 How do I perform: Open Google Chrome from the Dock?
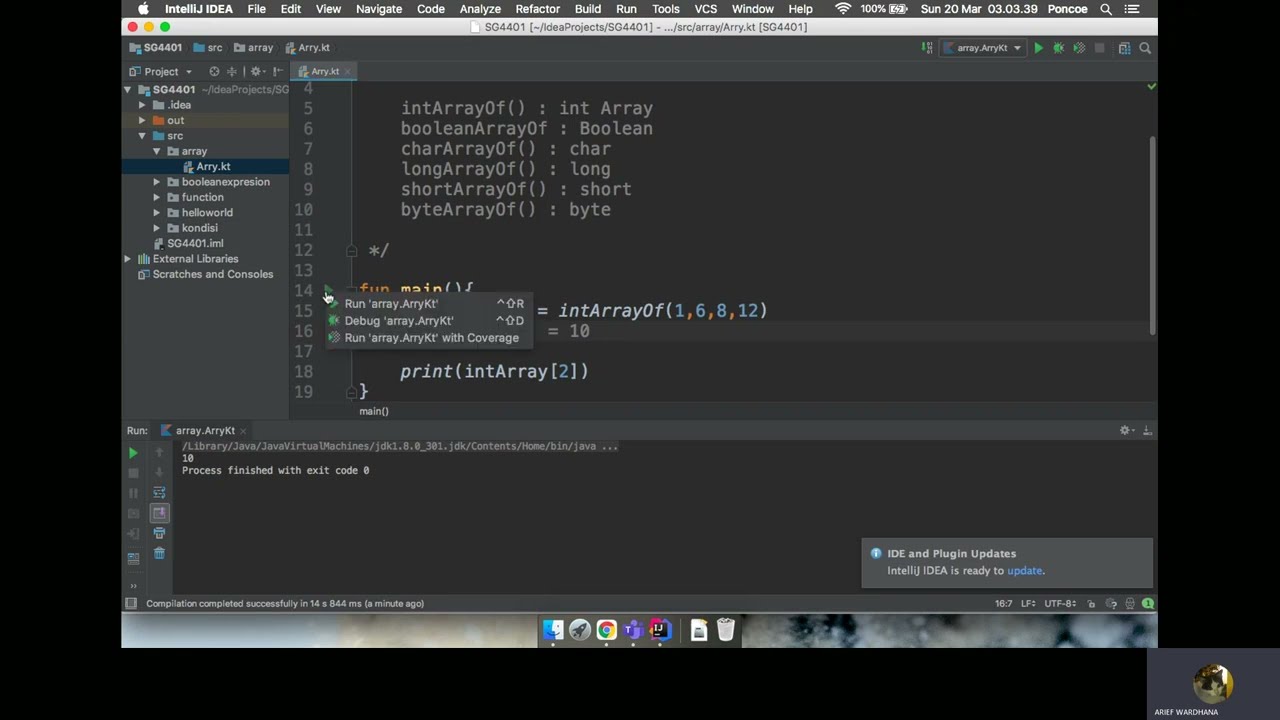(x=606, y=630)
